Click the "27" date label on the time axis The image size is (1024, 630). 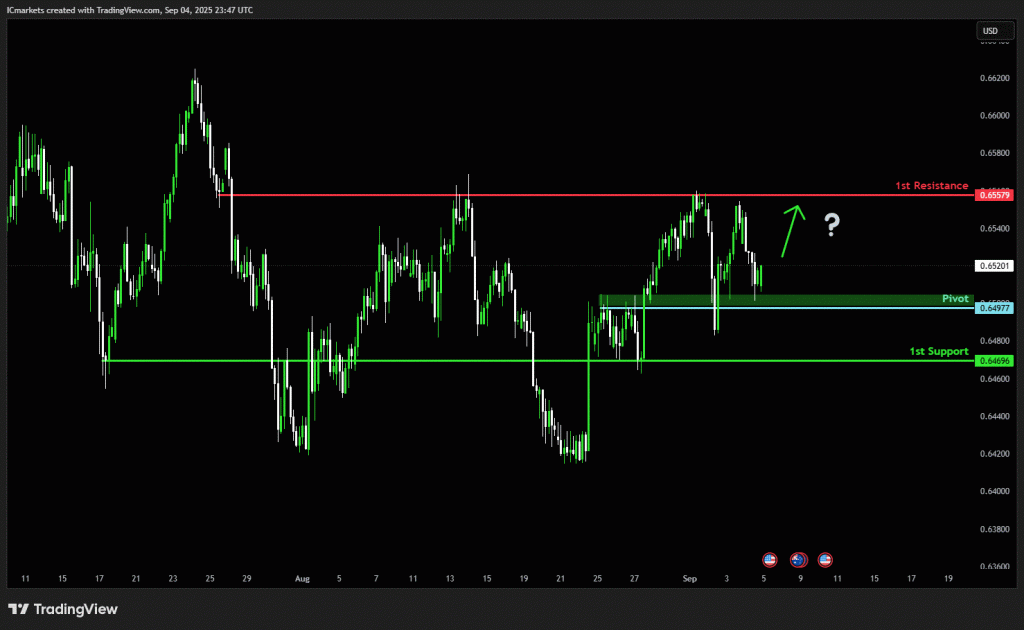[x=634, y=578]
